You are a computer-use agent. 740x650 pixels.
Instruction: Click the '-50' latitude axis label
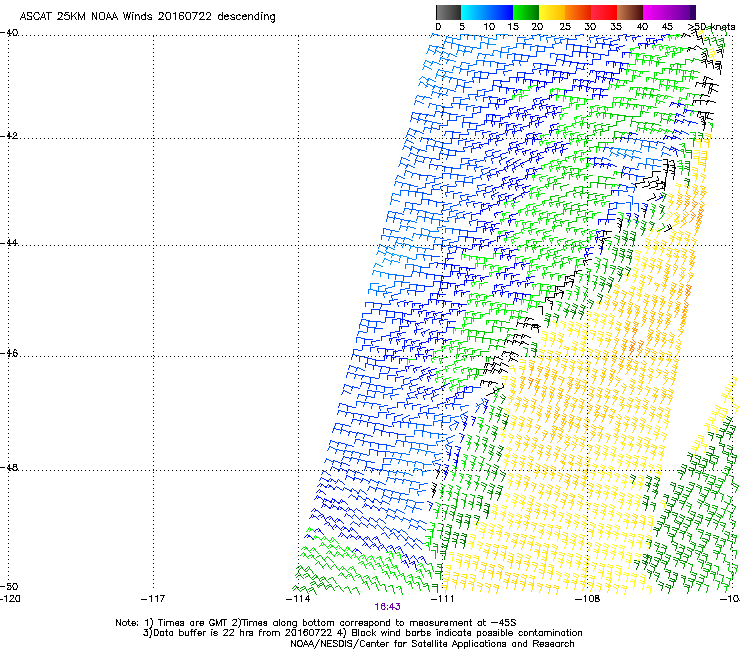(x=9, y=586)
